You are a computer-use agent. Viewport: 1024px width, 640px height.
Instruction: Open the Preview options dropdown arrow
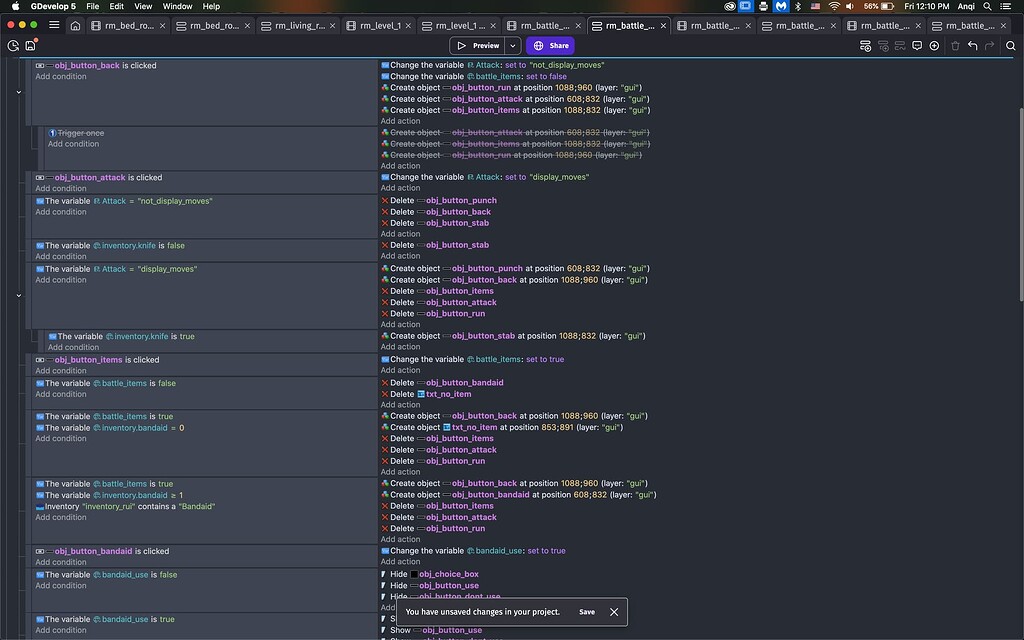pos(512,45)
